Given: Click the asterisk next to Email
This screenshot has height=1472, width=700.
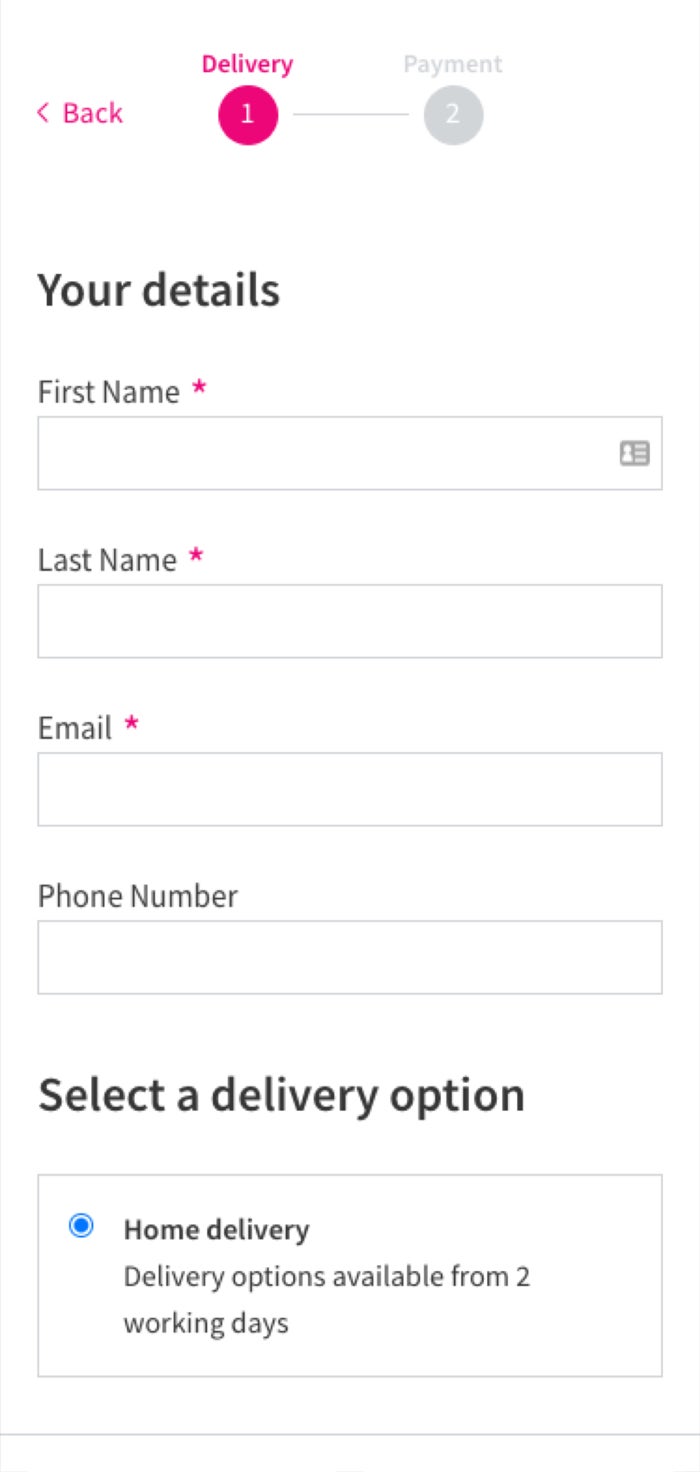Looking at the screenshot, I should click(x=131, y=726).
